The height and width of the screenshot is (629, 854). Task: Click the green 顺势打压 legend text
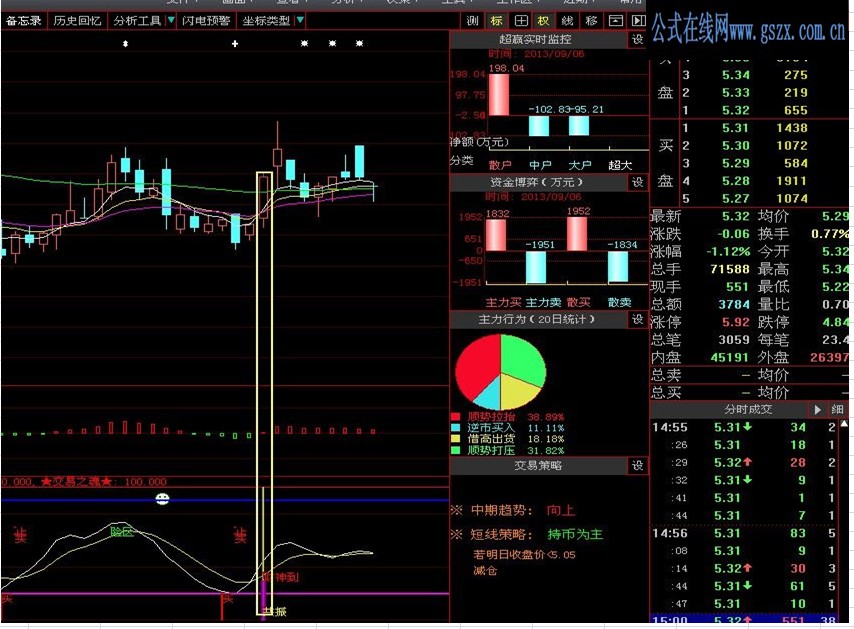pos(491,450)
